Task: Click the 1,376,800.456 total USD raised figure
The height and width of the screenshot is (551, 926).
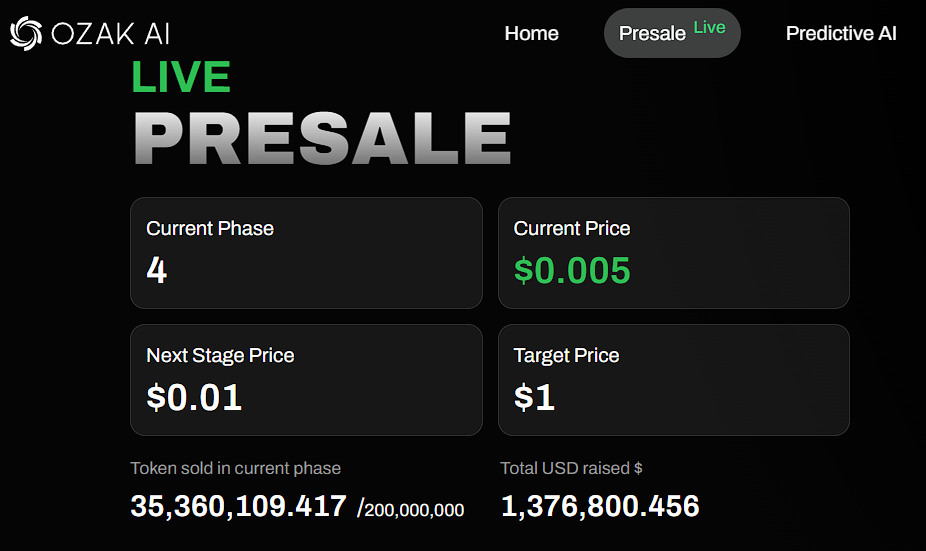Action: click(x=599, y=506)
